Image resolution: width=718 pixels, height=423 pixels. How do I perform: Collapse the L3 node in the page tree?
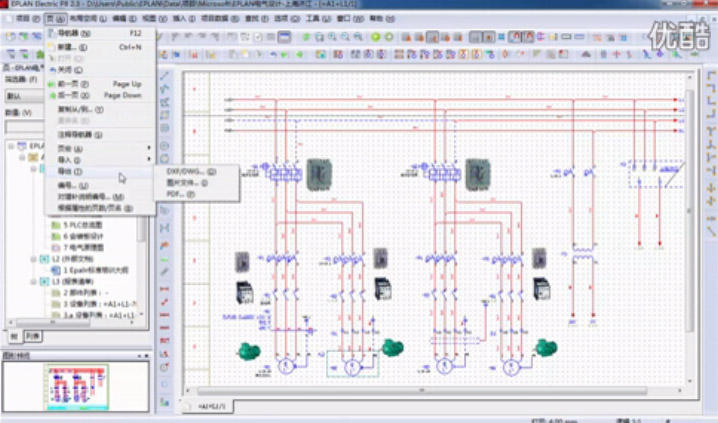[x=34, y=281]
